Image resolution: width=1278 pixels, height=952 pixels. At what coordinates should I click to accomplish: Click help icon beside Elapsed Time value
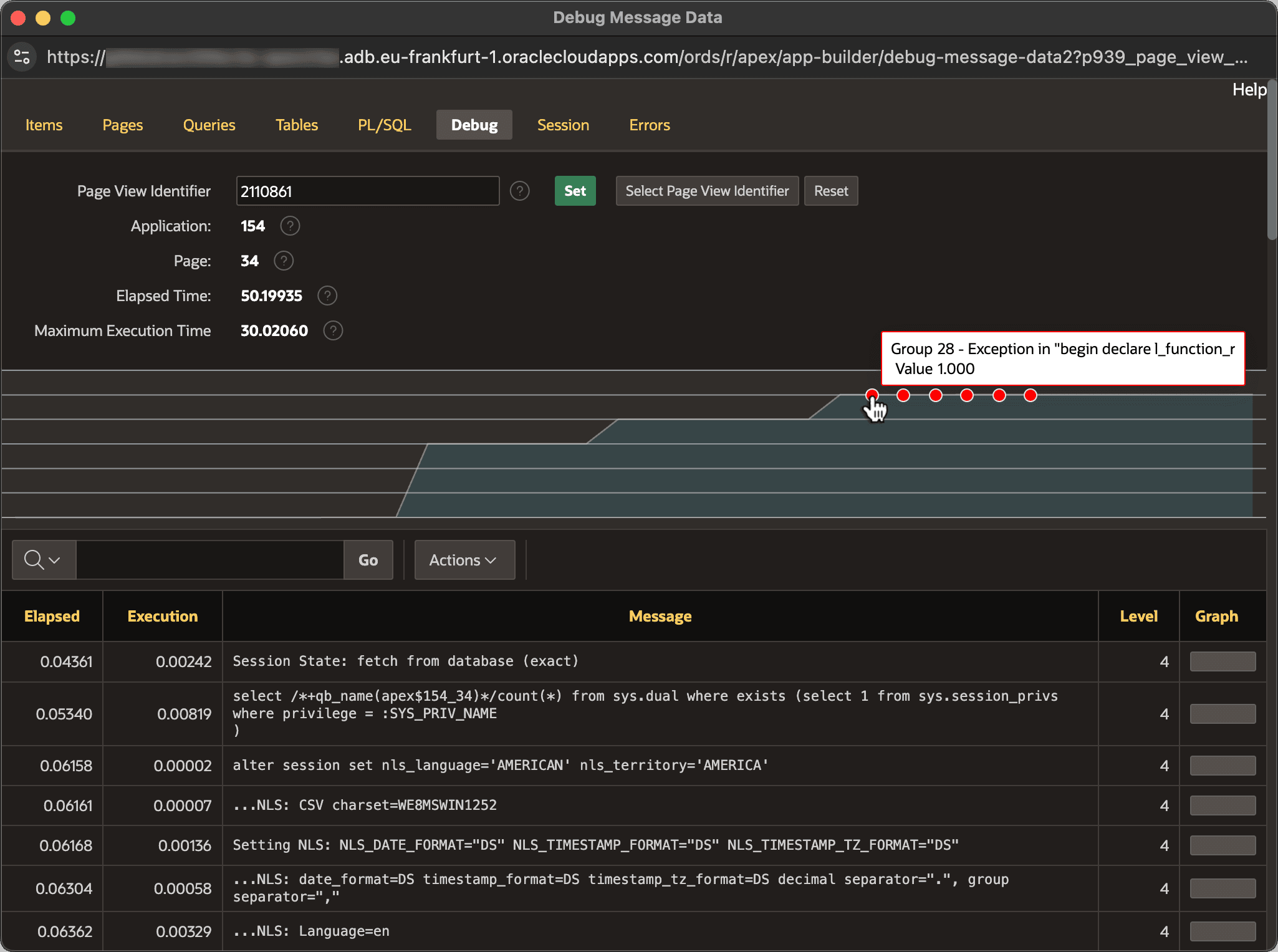(x=327, y=296)
